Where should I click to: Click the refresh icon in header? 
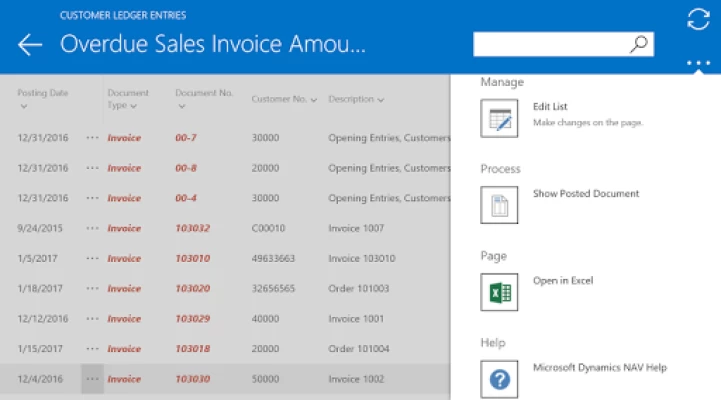pyautogui.click(x=698, y=19)
